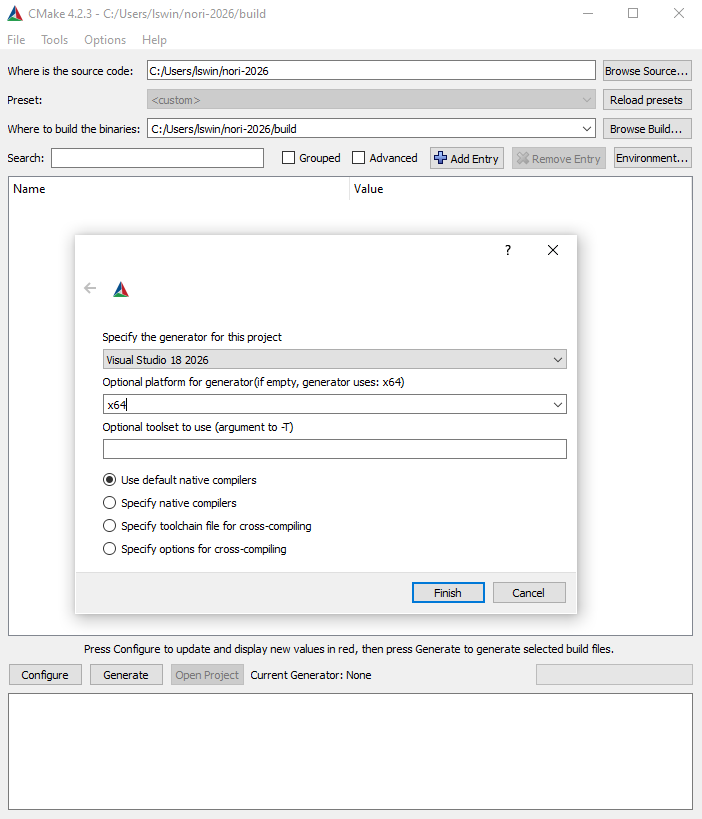
Task: Select Specify options for cross-compiling
Action: 110,549
